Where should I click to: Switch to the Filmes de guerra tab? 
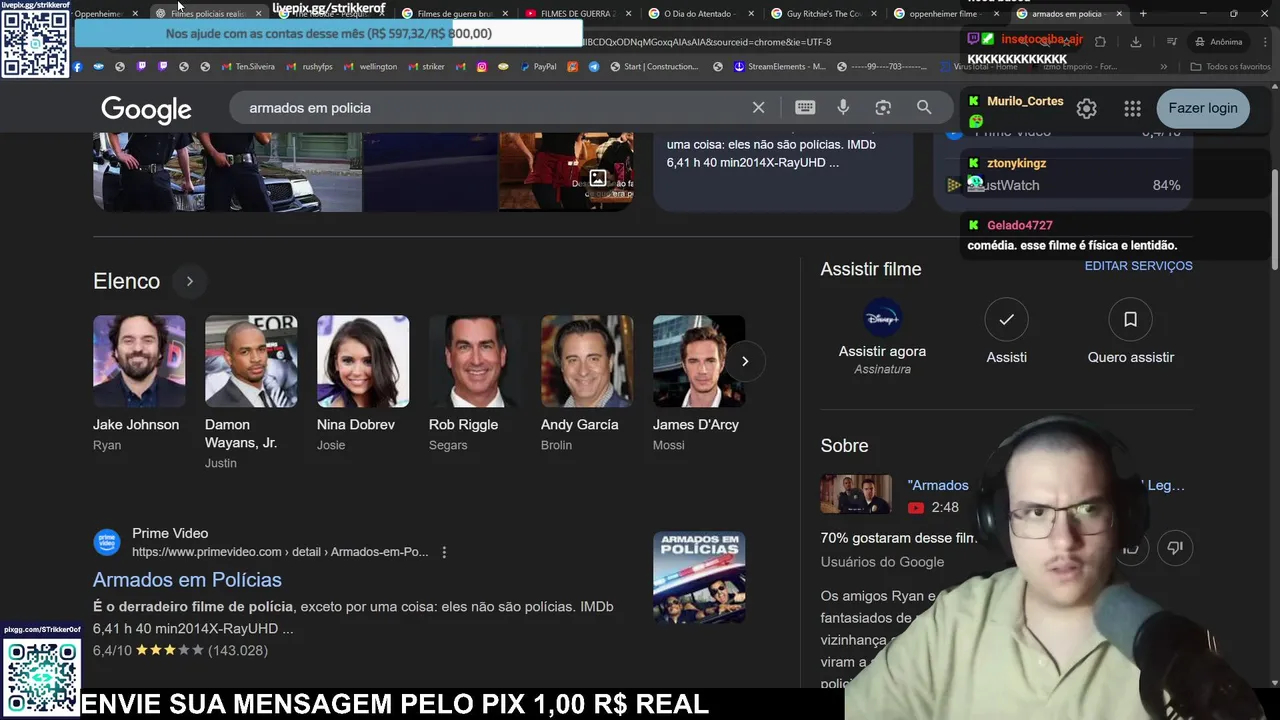(x=453, y=14)
